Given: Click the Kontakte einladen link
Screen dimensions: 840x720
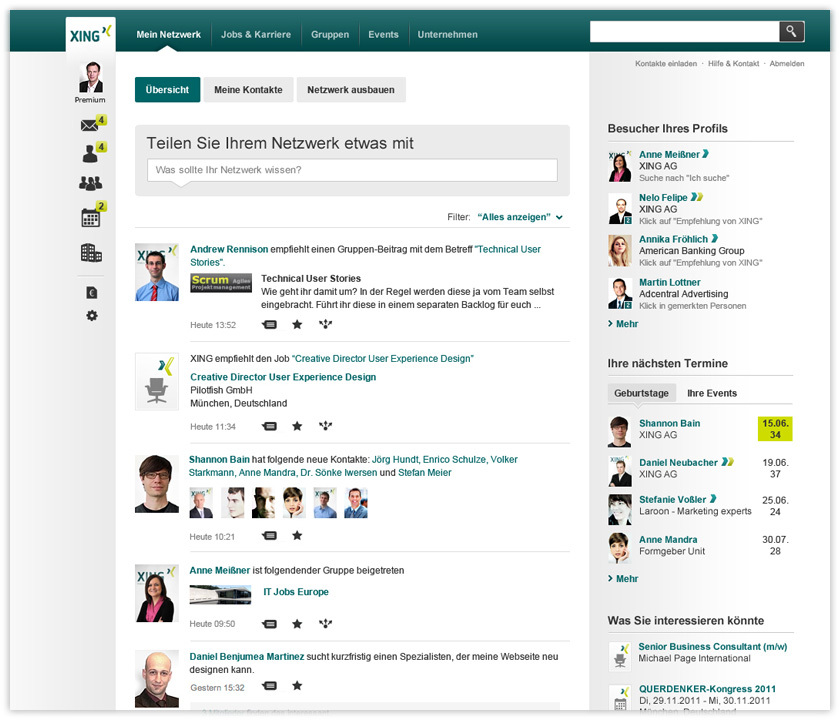Looking at the screenshot, I should pos(666,63).
